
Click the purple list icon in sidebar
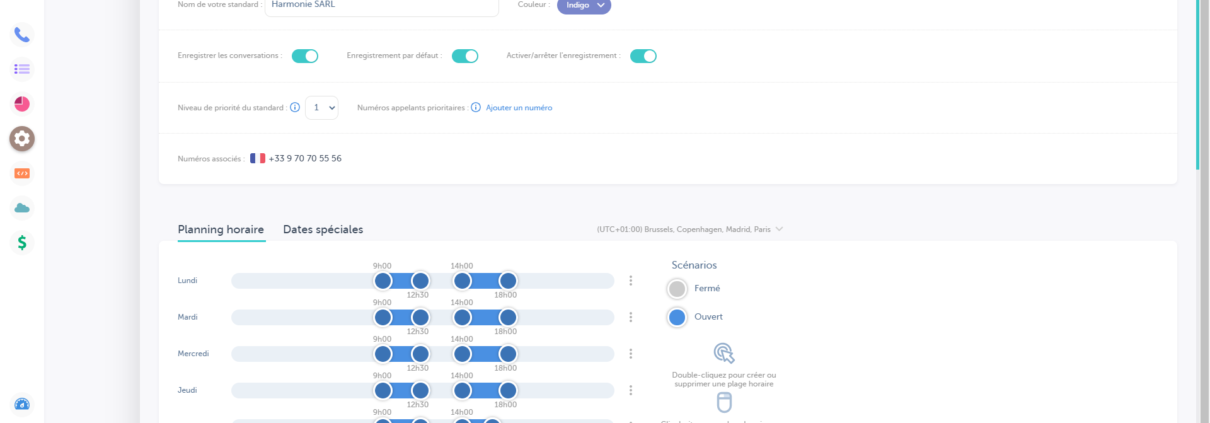click(x=22, y=69)
